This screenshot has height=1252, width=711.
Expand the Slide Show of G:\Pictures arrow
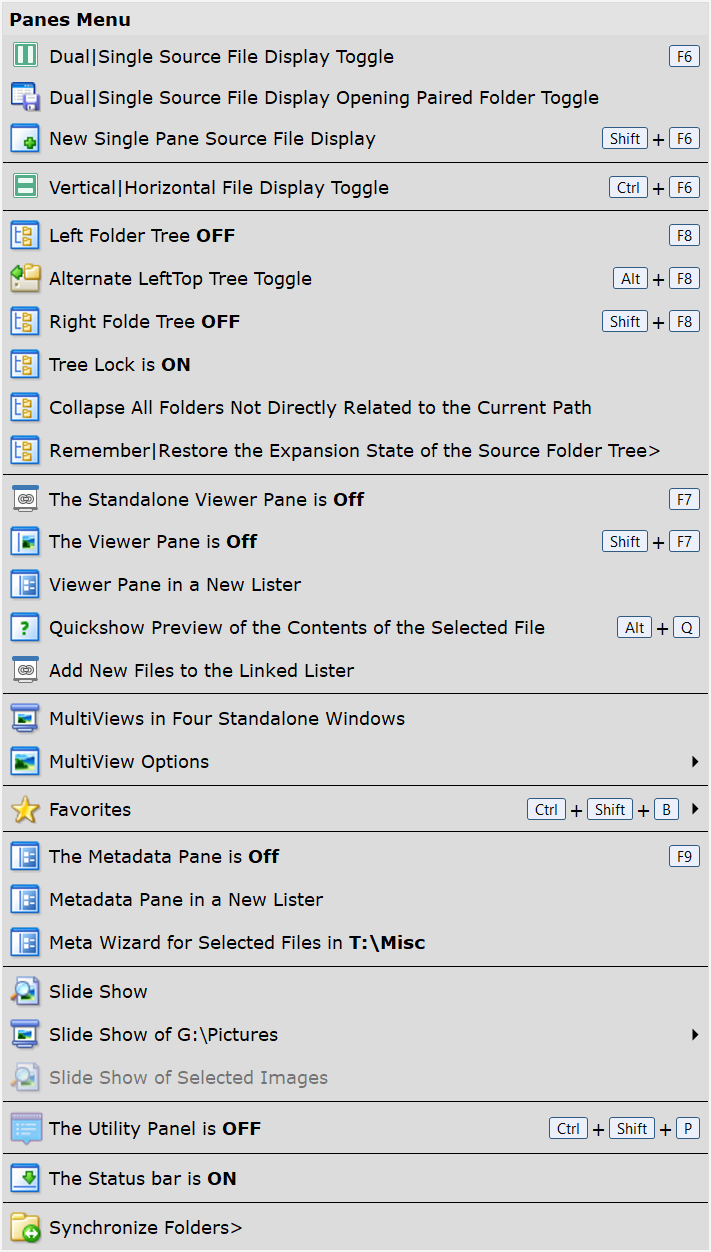click(x=695, y=1035)
